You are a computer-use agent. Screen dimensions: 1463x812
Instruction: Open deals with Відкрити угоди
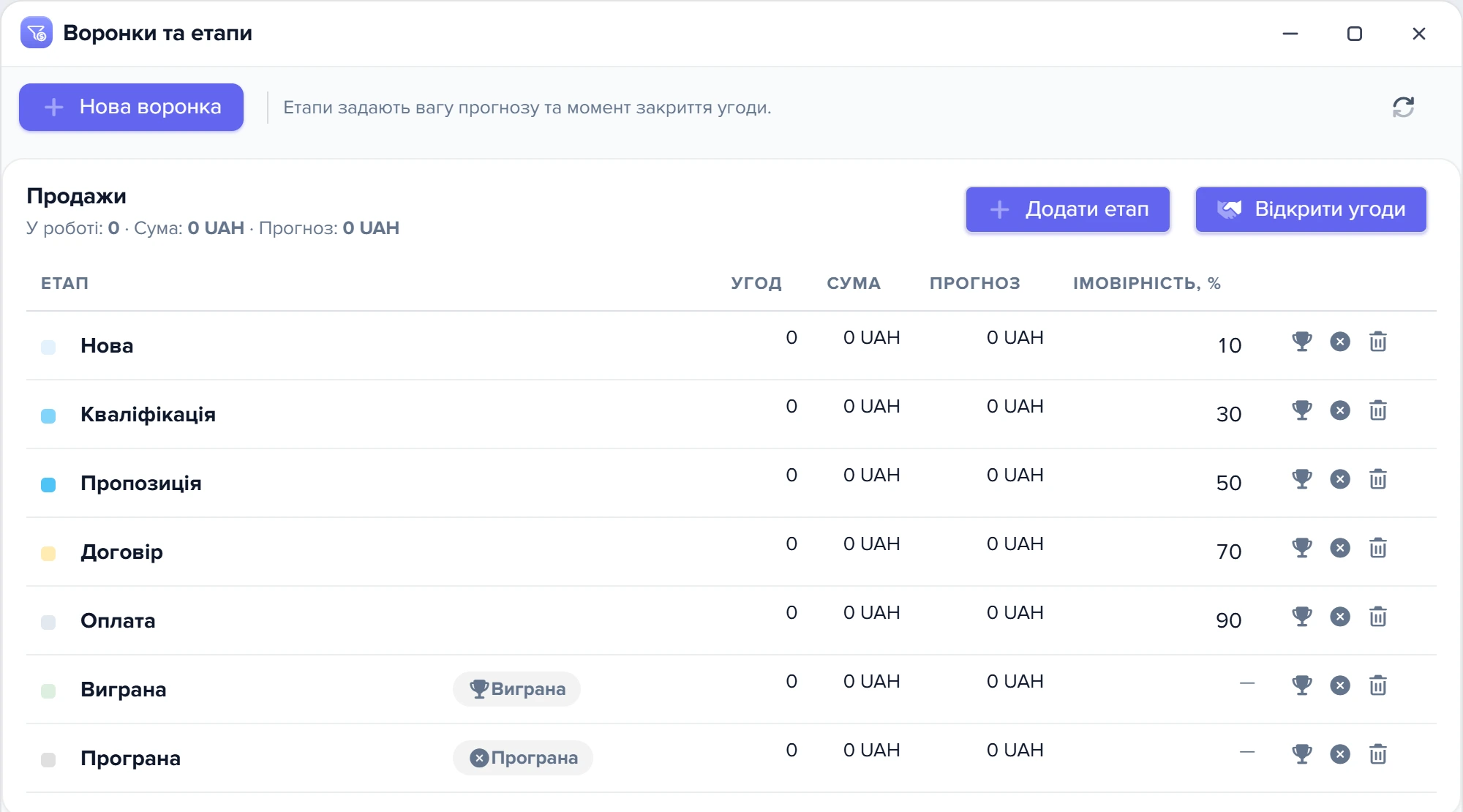tap(1311, 209)
